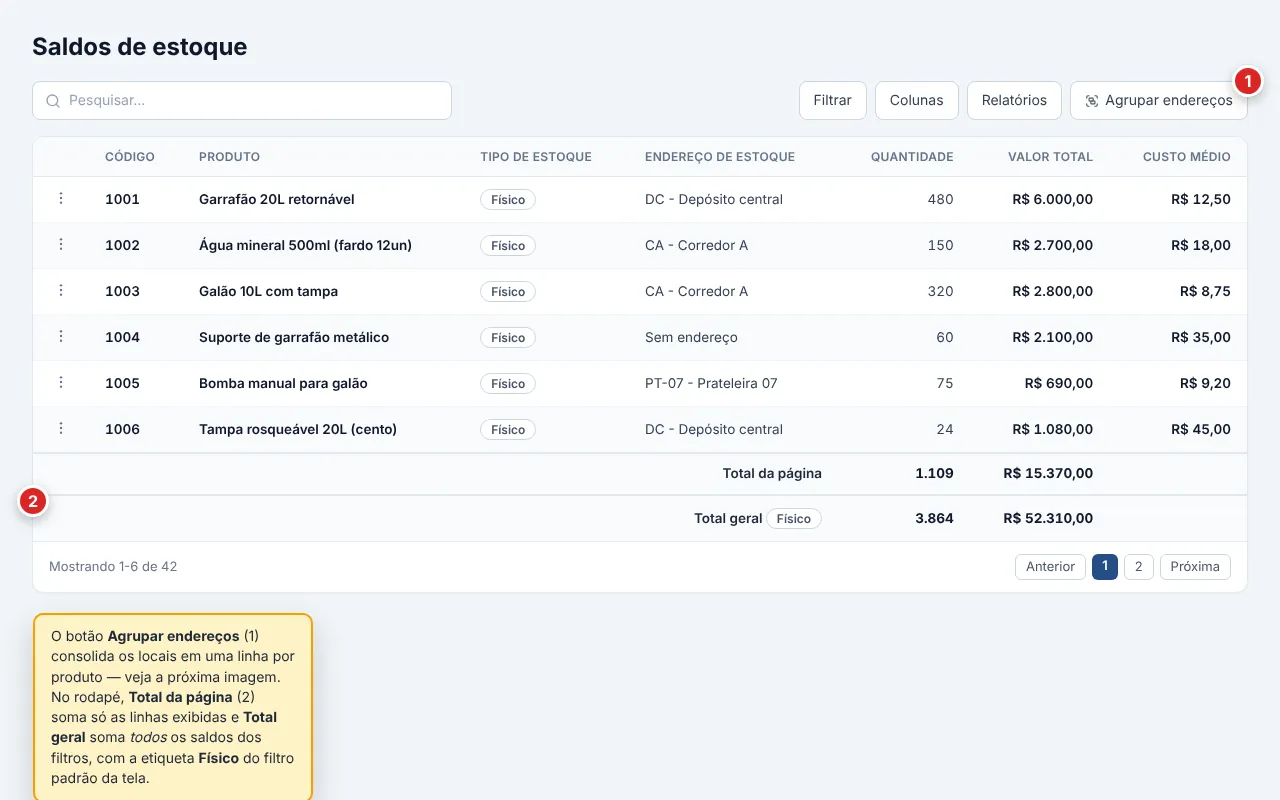Click code 1001
This screenshot has height=800, width=1280.
(x=122, y=199)
